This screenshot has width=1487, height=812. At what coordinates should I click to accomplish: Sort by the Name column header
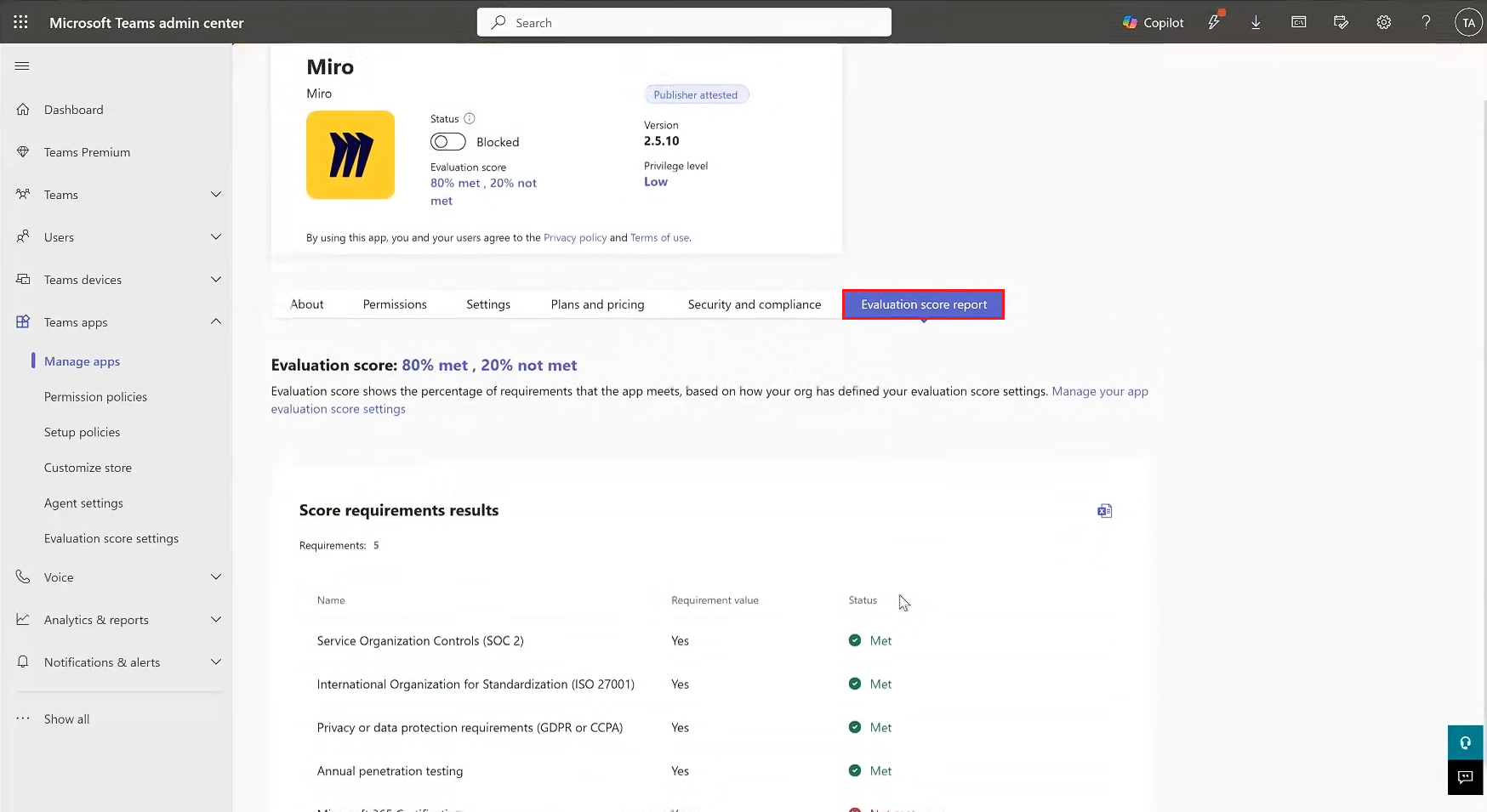click(331, 600)
